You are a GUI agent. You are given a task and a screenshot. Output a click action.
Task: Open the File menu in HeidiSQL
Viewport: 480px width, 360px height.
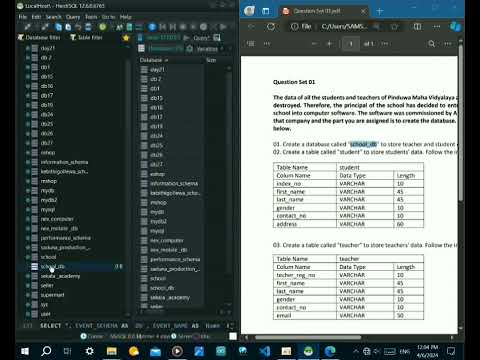pyautogui.click(x=23, y=17)
